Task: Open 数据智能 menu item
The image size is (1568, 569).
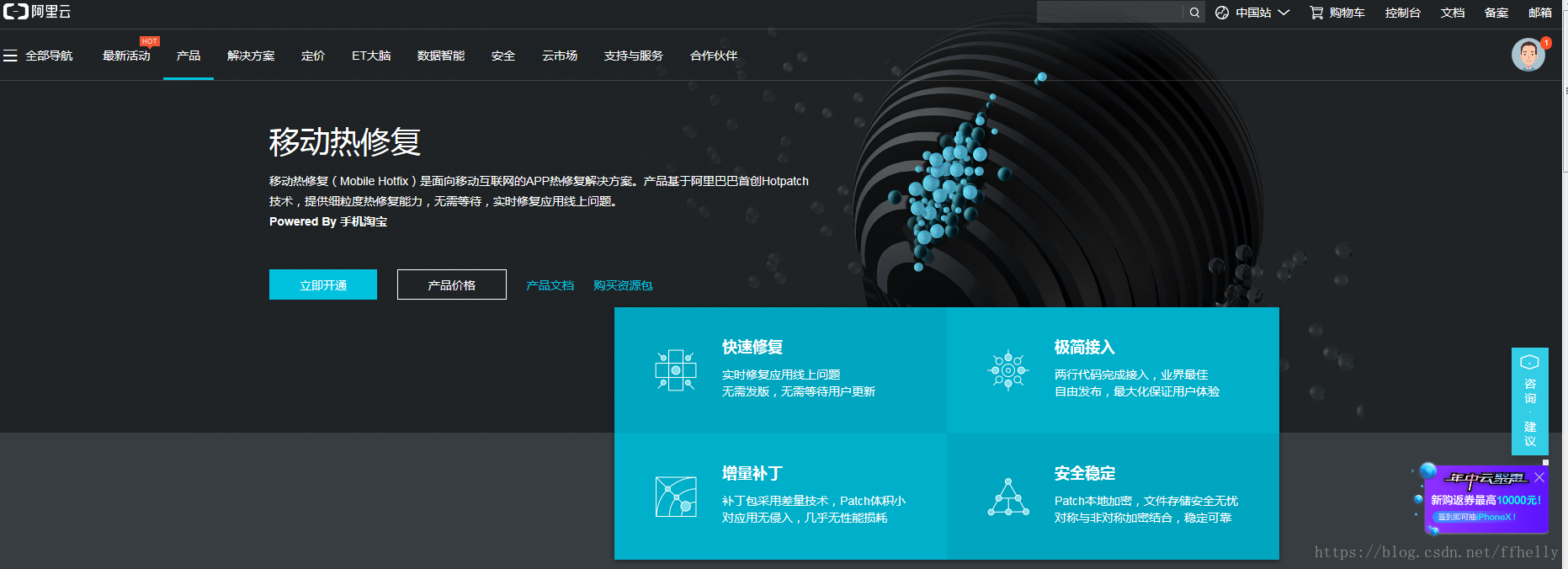Action: tap(441, 56)
